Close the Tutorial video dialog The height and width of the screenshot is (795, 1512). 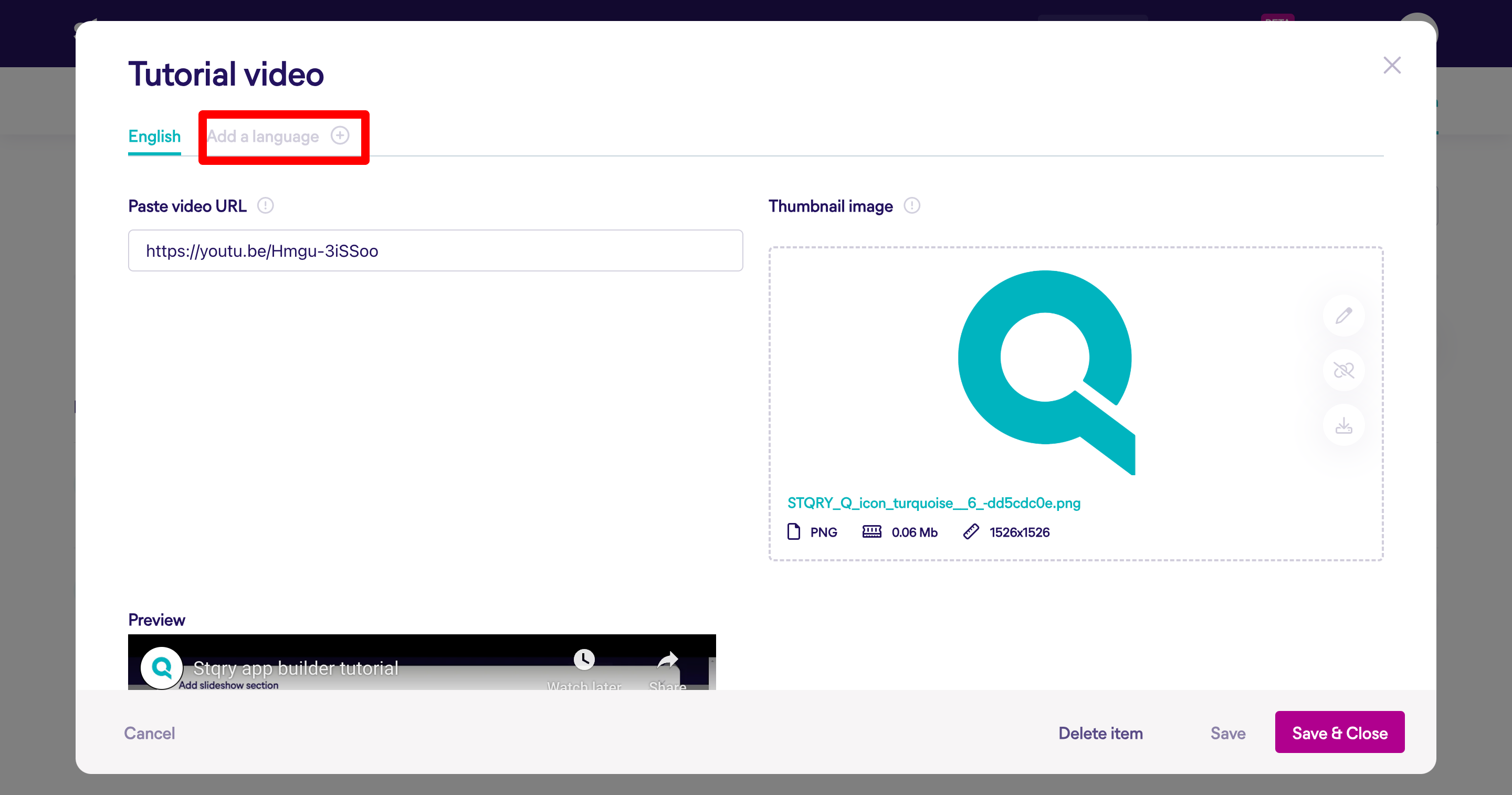(1392, 65)
